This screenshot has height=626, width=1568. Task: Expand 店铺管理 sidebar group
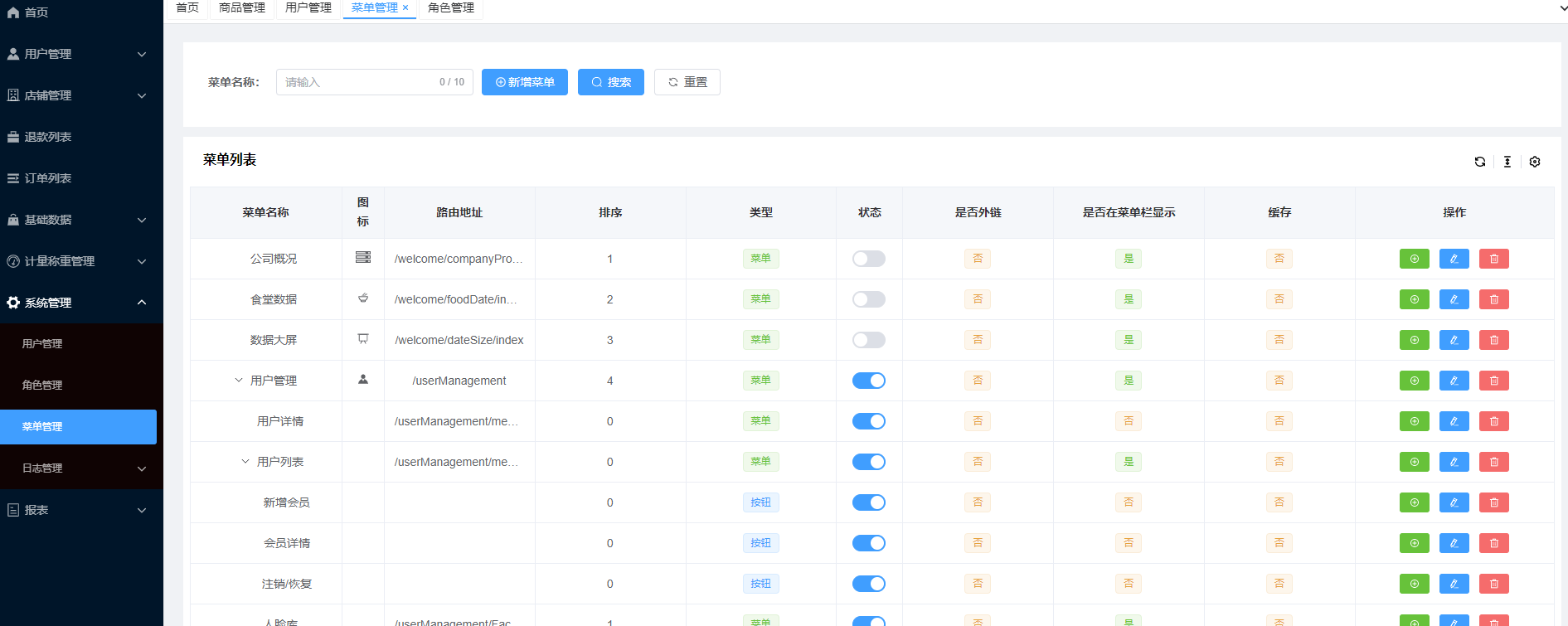point(81,95)
